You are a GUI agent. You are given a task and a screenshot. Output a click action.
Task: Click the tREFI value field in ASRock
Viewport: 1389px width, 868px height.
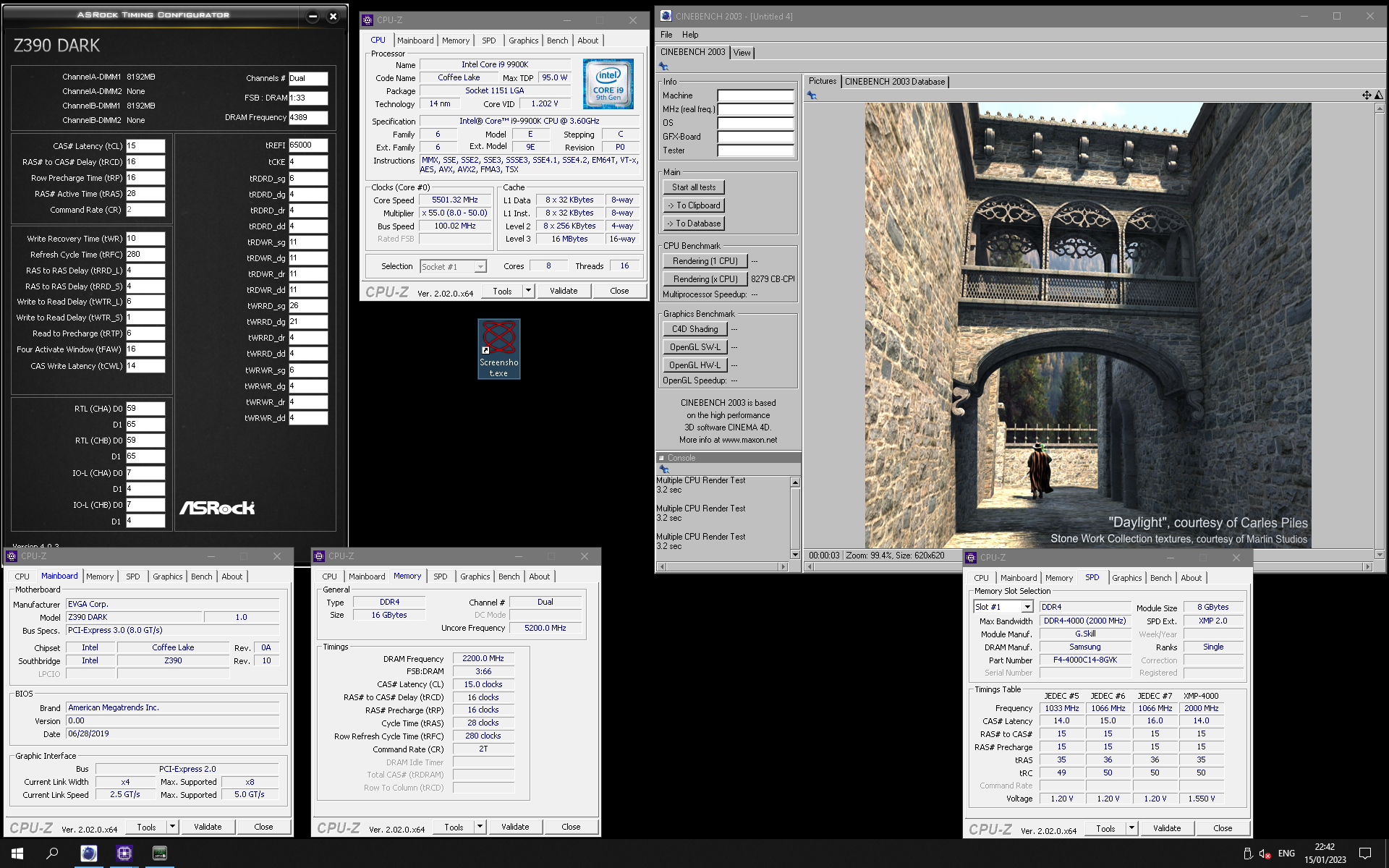click(x=308, y=145)
